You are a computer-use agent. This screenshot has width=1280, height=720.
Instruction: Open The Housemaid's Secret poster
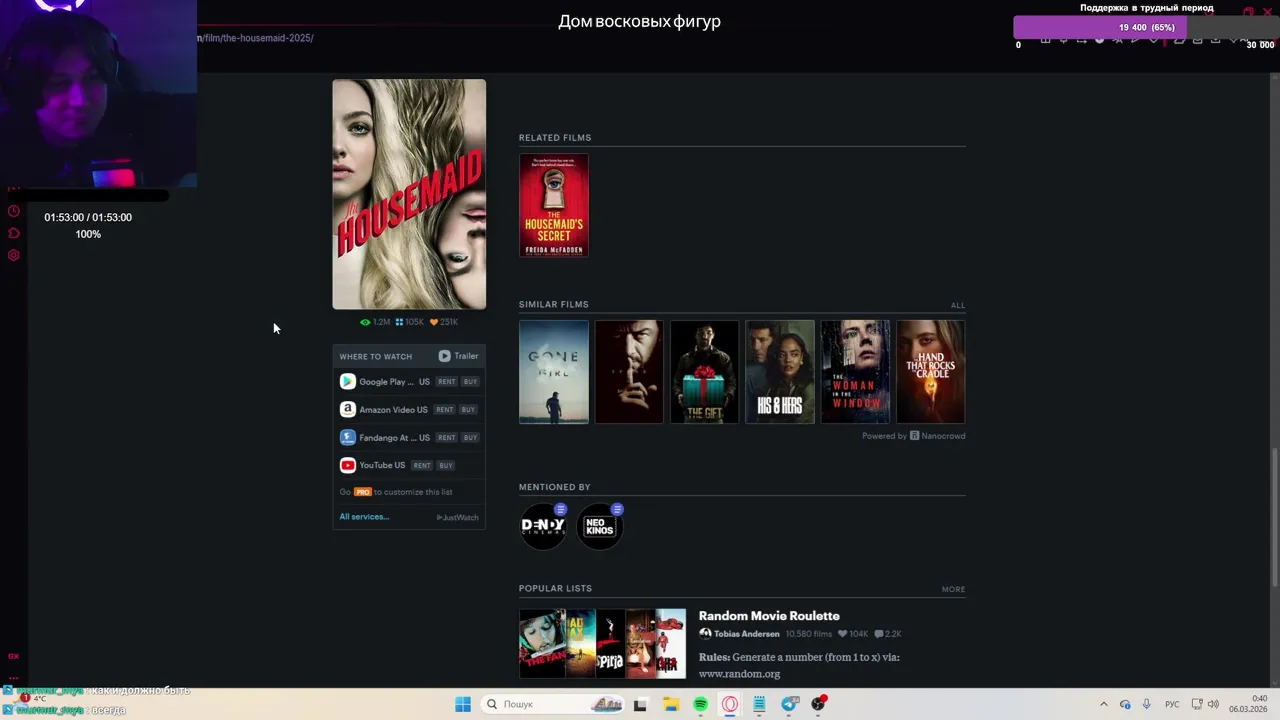point(554,205)
